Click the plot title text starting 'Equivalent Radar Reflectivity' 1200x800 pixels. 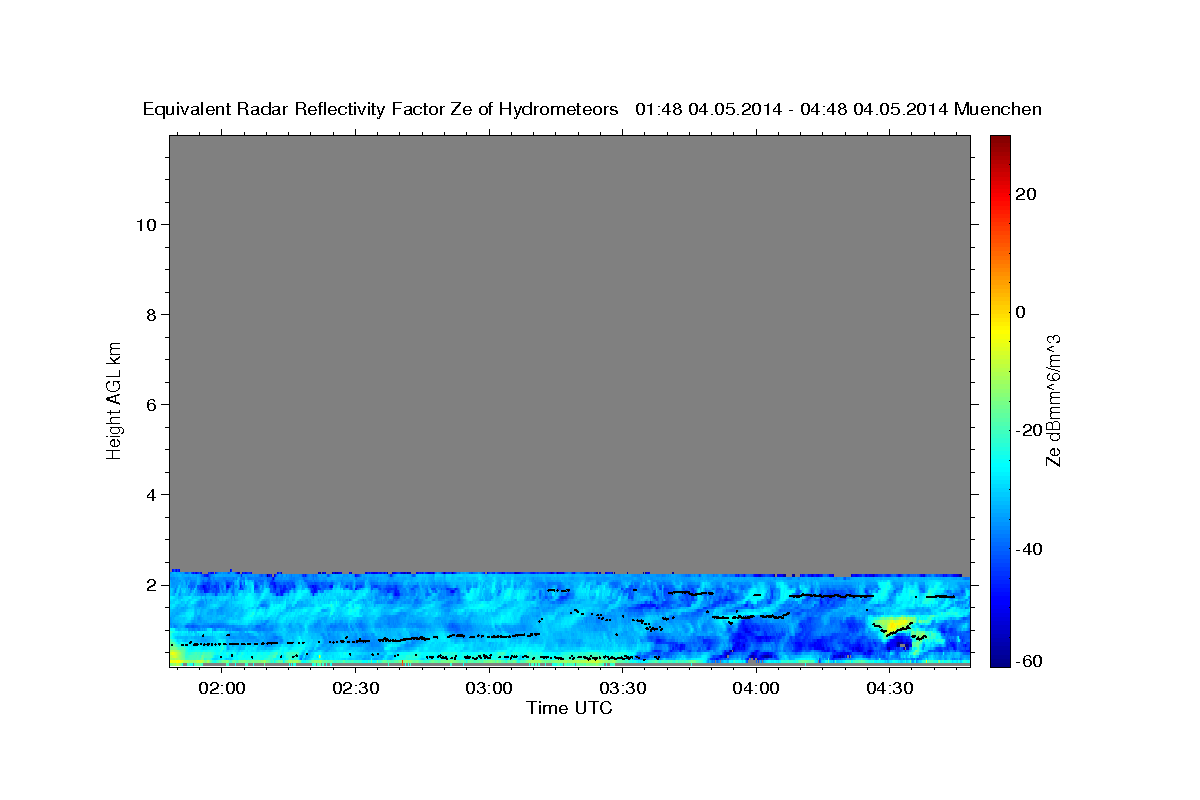coord(592,110)
